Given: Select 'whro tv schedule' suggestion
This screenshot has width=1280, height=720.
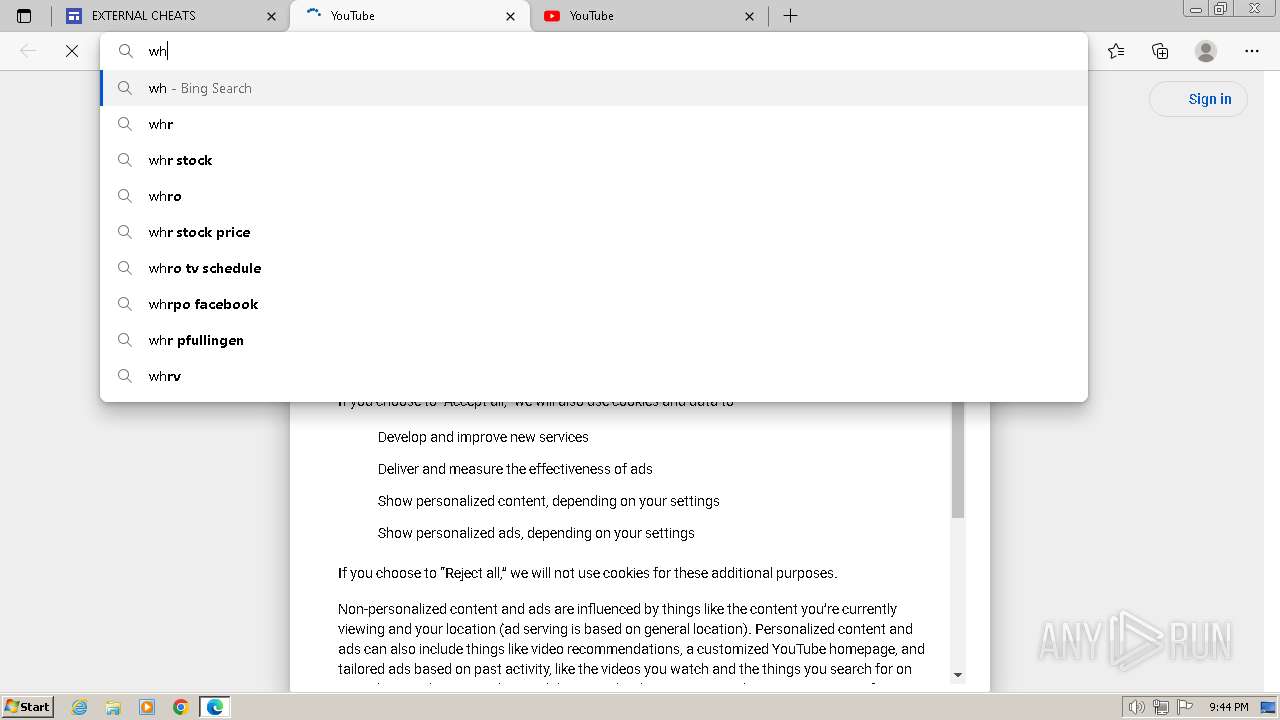Looking at the screenshot, I should (x=594, y=268).
